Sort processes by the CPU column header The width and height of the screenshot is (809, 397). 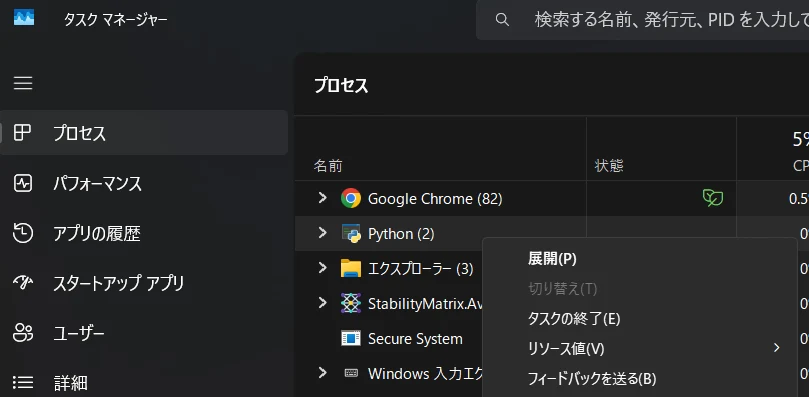pyautogui.click(x=801, y=166)
